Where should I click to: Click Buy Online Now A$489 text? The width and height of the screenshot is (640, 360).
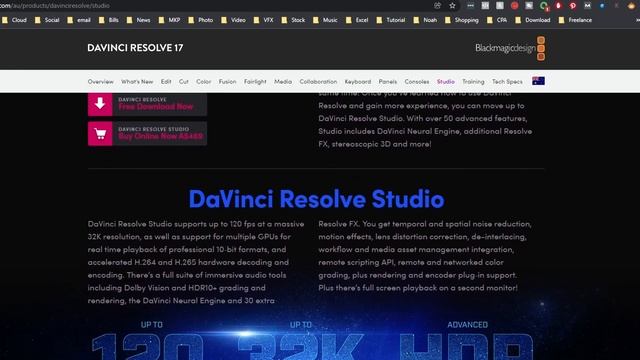tap(160, 136)
